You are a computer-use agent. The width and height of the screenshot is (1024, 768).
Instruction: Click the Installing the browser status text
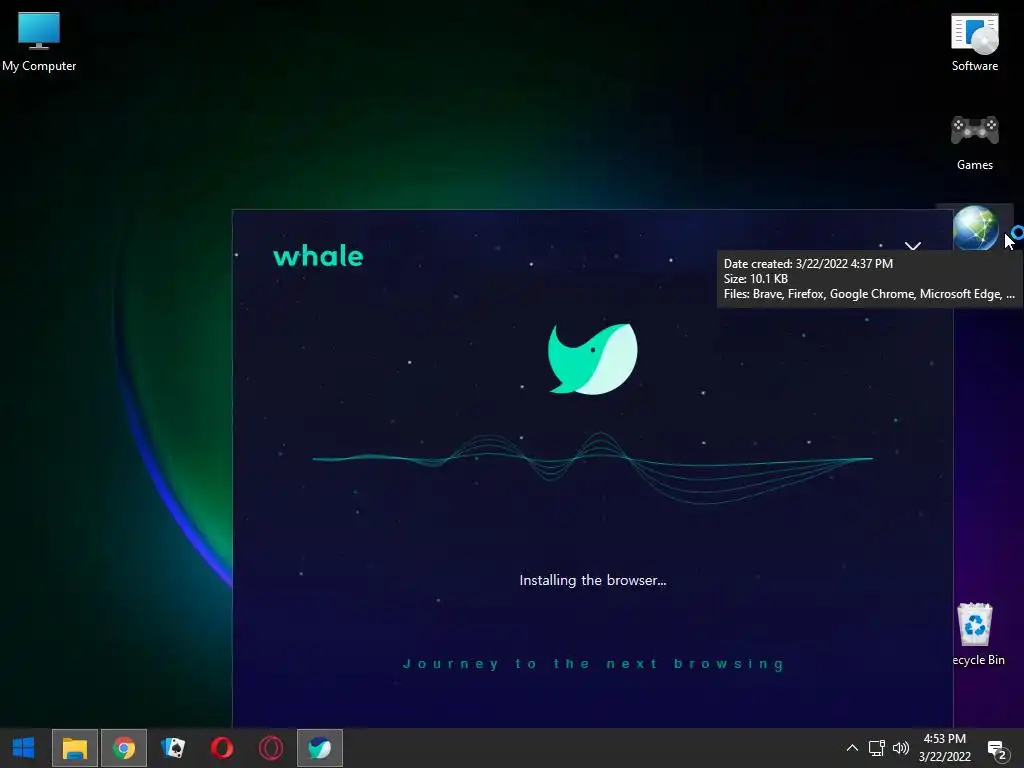[592, 580]
